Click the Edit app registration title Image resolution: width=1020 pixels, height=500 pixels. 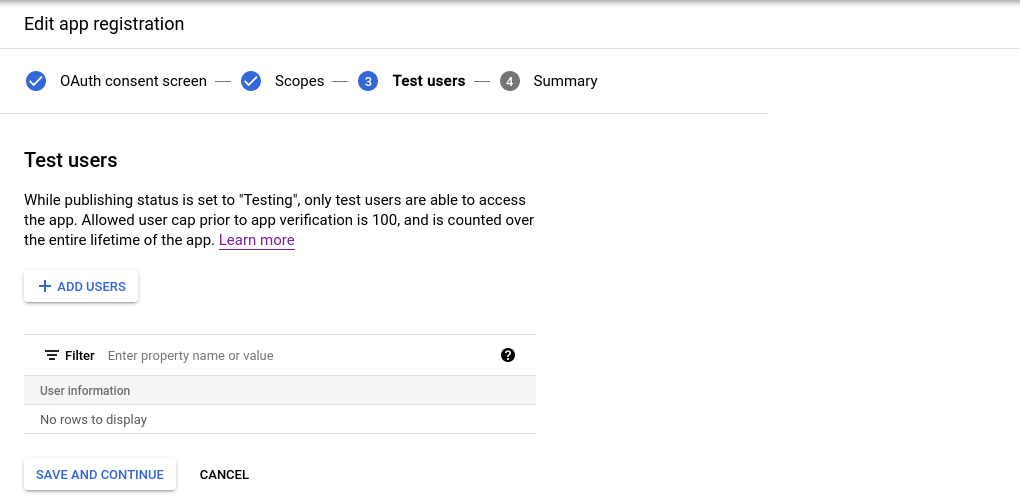pos(104,24)
